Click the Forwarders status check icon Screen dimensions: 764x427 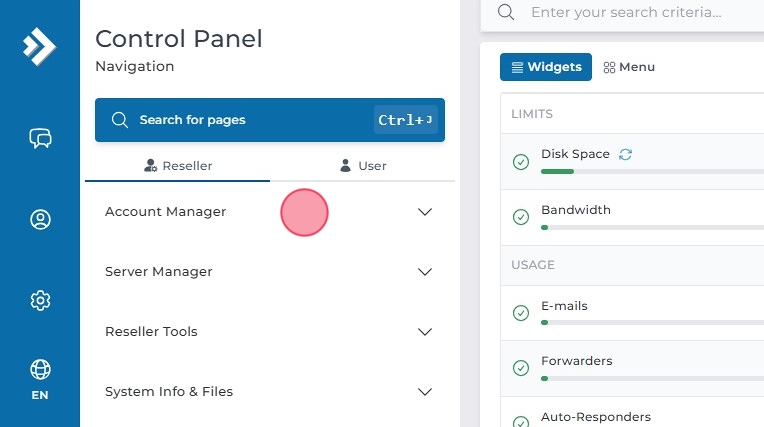[x=520, y=368]
